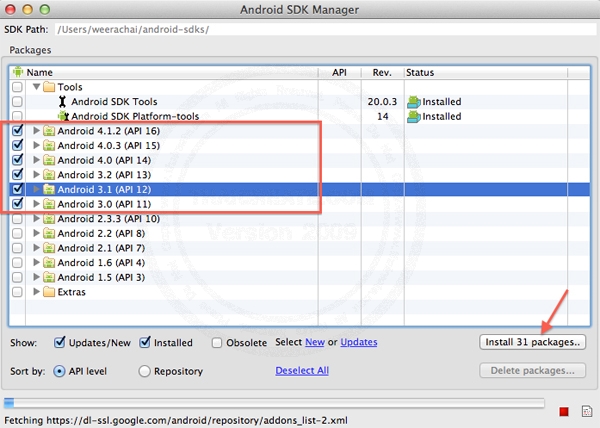Expand Android 1.6 (API 4) disclosure triangle

(36, 263)
